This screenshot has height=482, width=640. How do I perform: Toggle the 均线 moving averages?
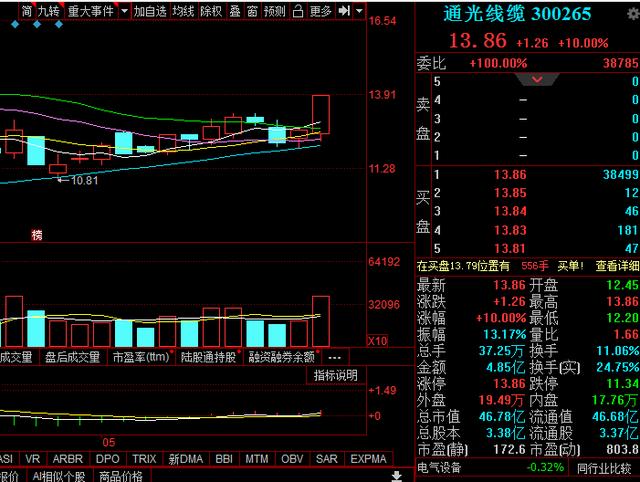coord(183,11)
